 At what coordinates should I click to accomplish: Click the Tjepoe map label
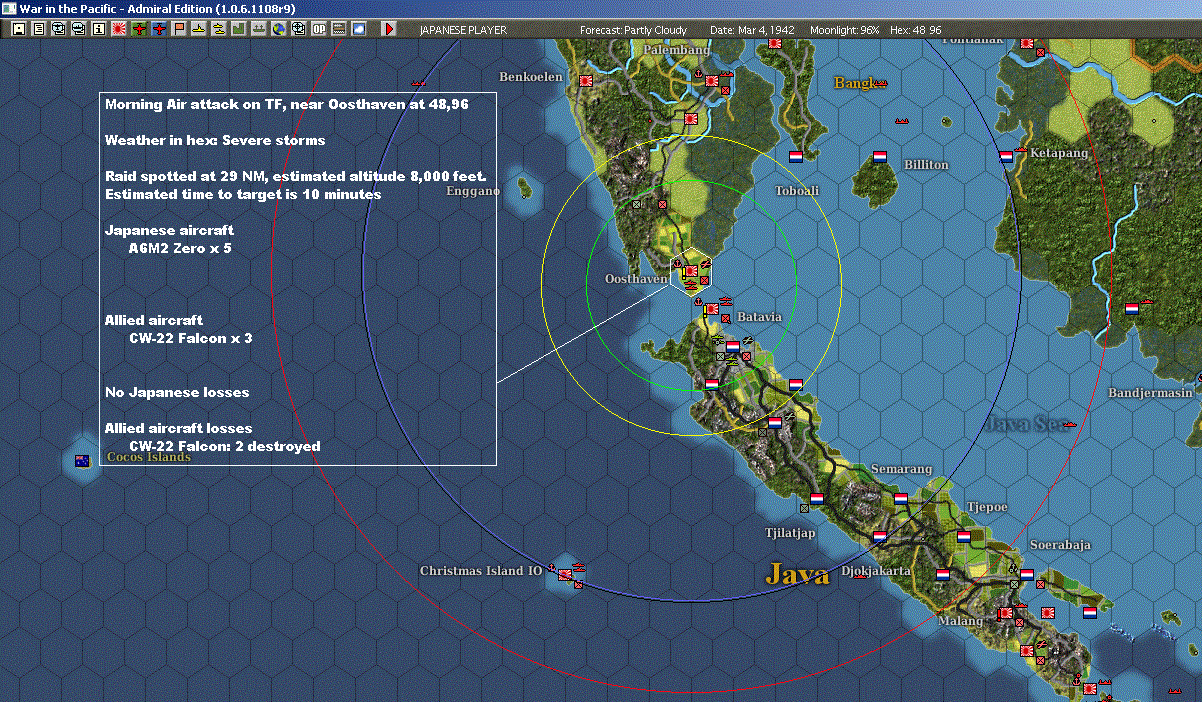987,507
